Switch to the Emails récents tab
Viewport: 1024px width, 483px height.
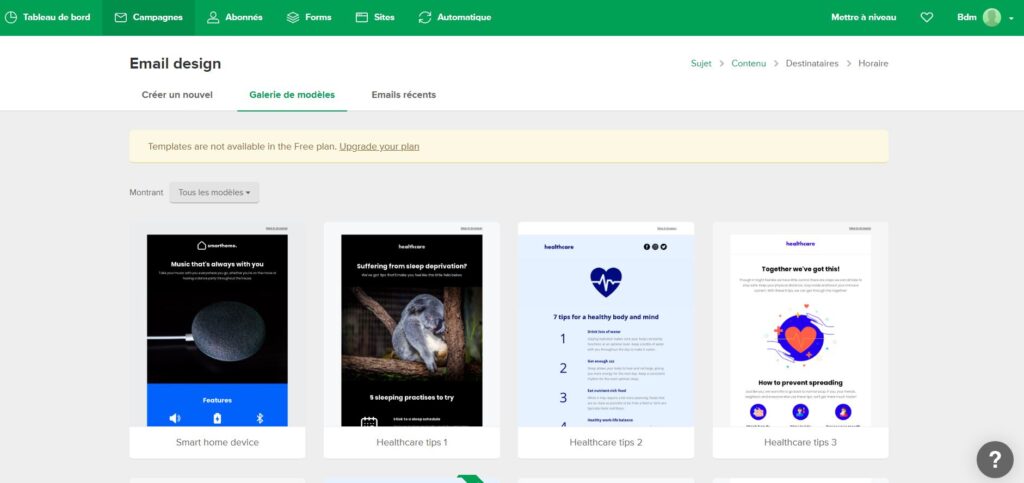pyautogui.click(x=403, y=95)
